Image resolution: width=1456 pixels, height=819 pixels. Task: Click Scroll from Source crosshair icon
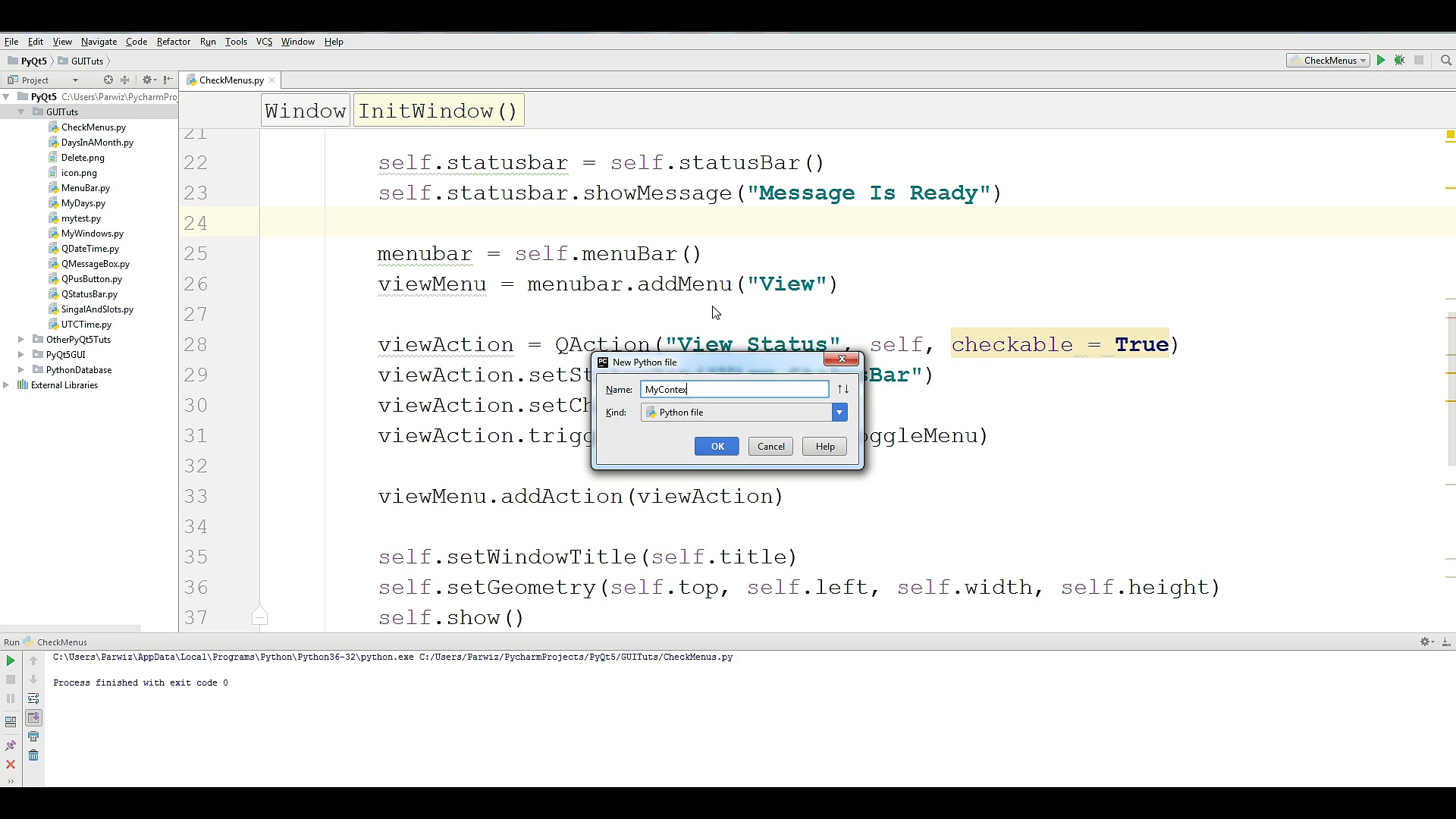[x=108, y=80]
